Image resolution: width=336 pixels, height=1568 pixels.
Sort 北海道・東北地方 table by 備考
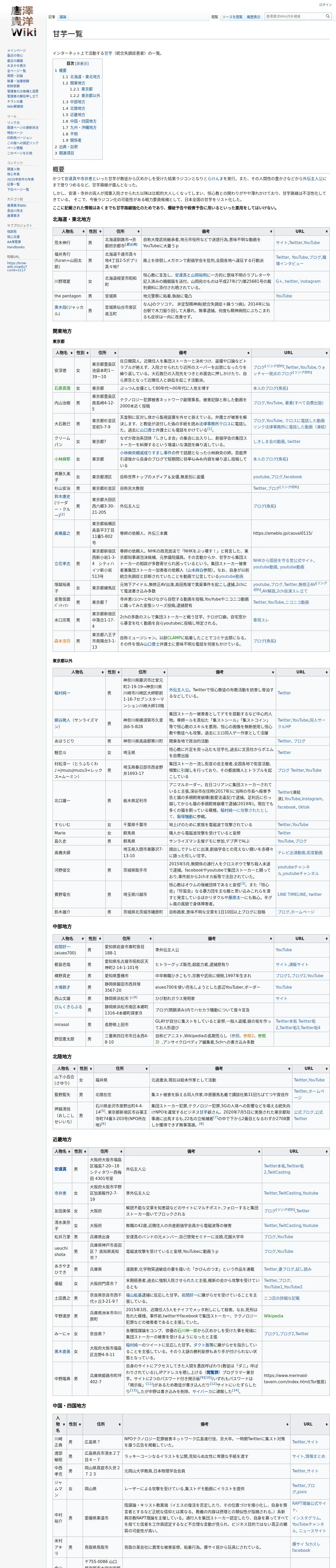pyautogui.click(x=207, y=231)
